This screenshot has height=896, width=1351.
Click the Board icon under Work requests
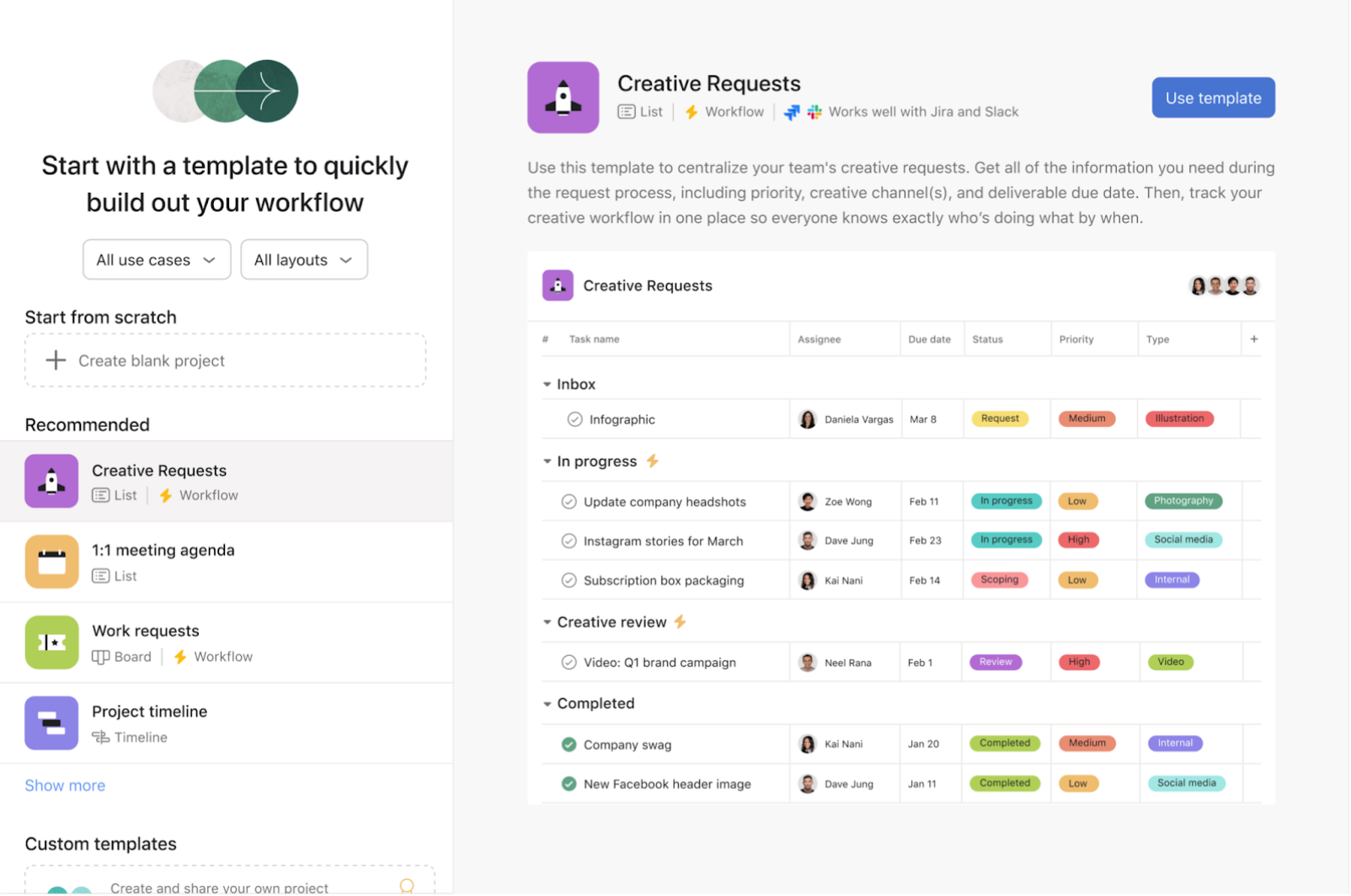coord(101,658)
